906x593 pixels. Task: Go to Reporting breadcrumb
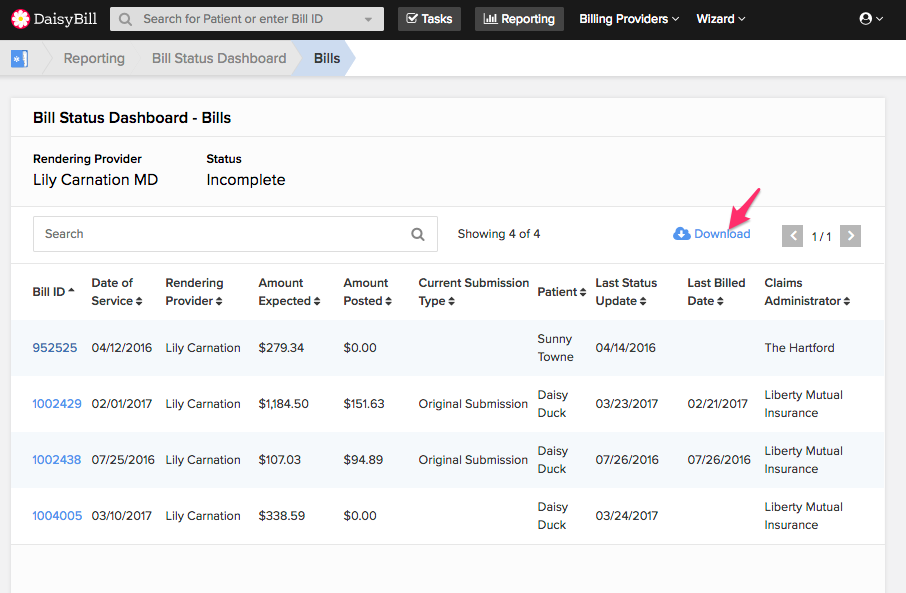[x=94, y=58]
